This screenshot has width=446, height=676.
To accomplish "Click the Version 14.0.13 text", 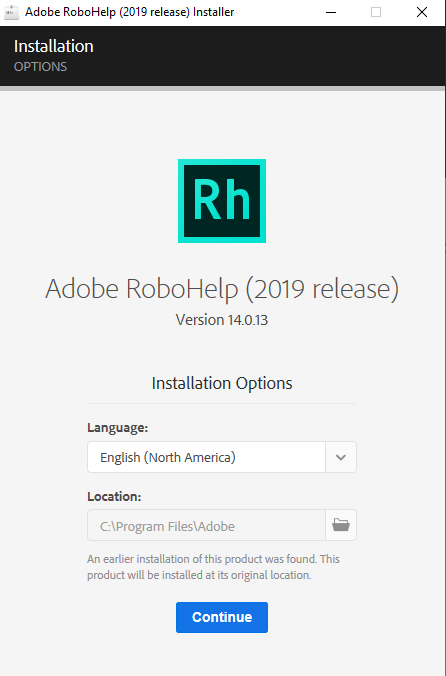I will (222, 320).
